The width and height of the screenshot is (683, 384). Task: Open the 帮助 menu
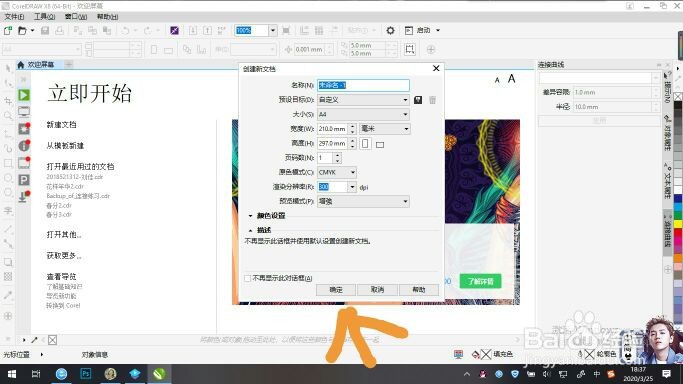coord(107,17)
